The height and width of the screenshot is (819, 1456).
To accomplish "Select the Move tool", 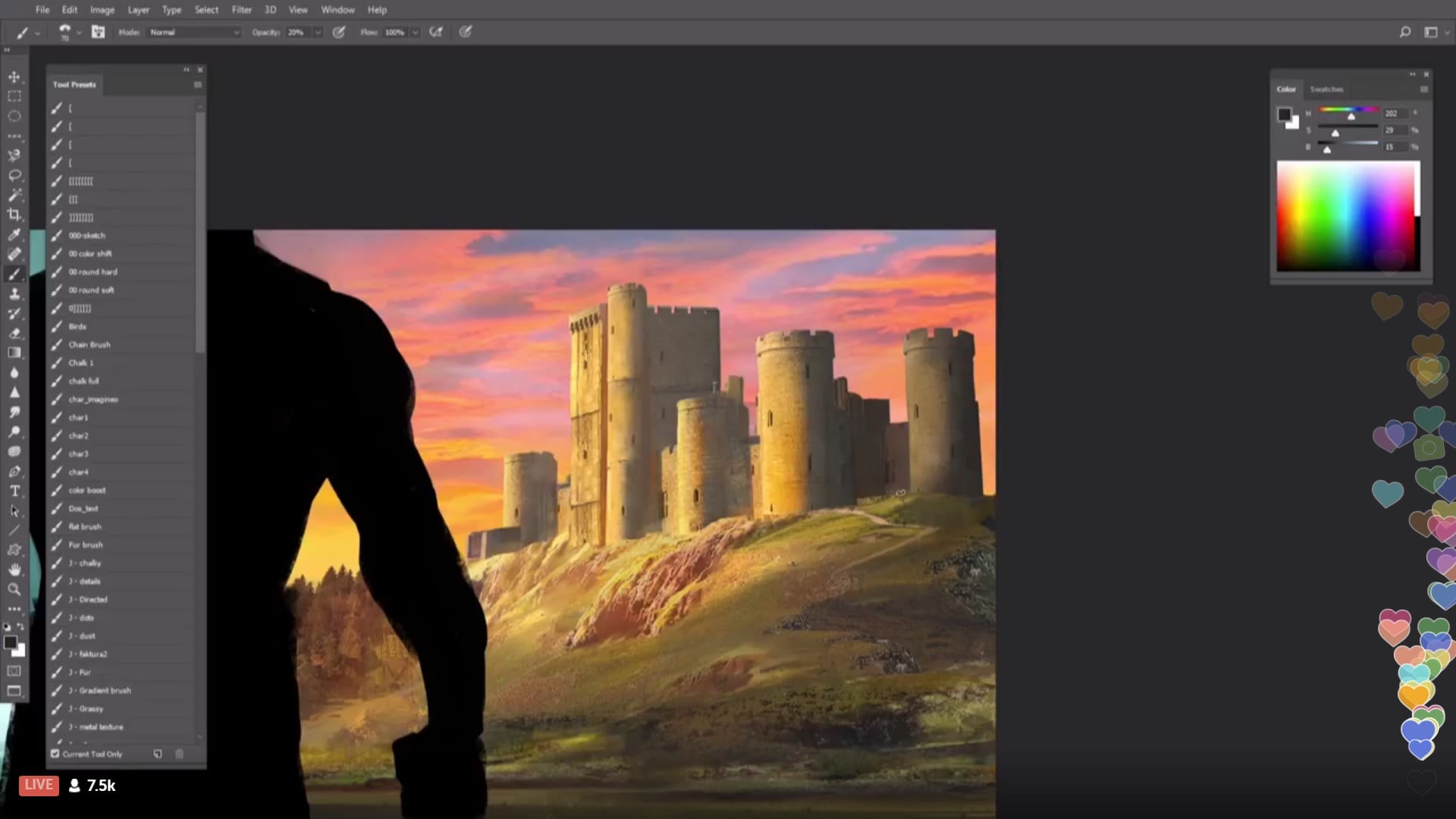I will [x=14, y=77].
